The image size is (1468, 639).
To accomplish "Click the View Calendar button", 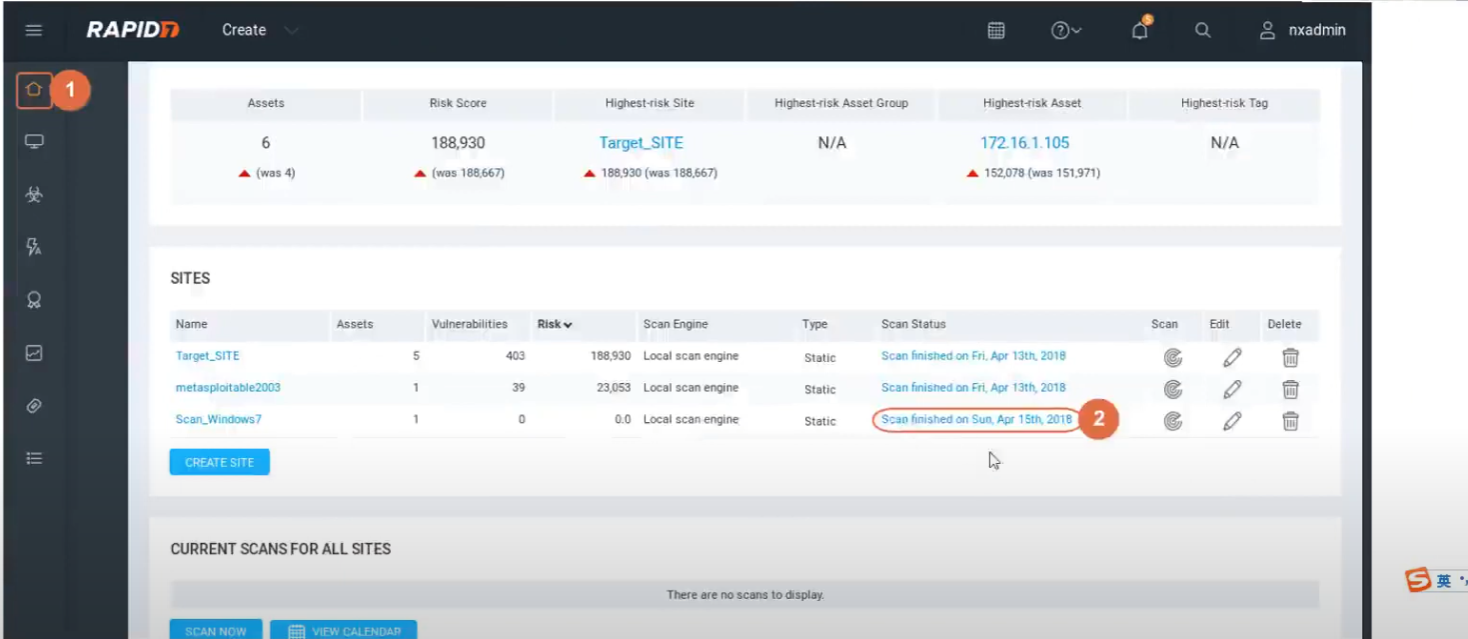I will click(x=344, y=630).
